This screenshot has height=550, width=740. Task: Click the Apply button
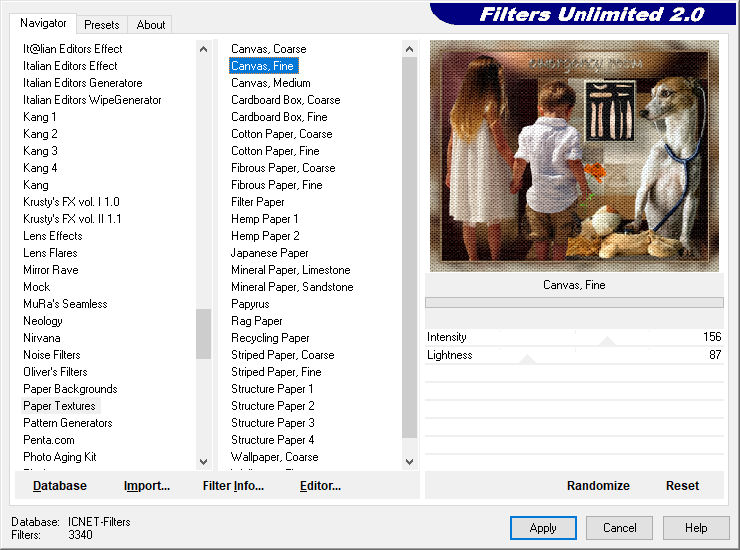[x=543, y=528]
